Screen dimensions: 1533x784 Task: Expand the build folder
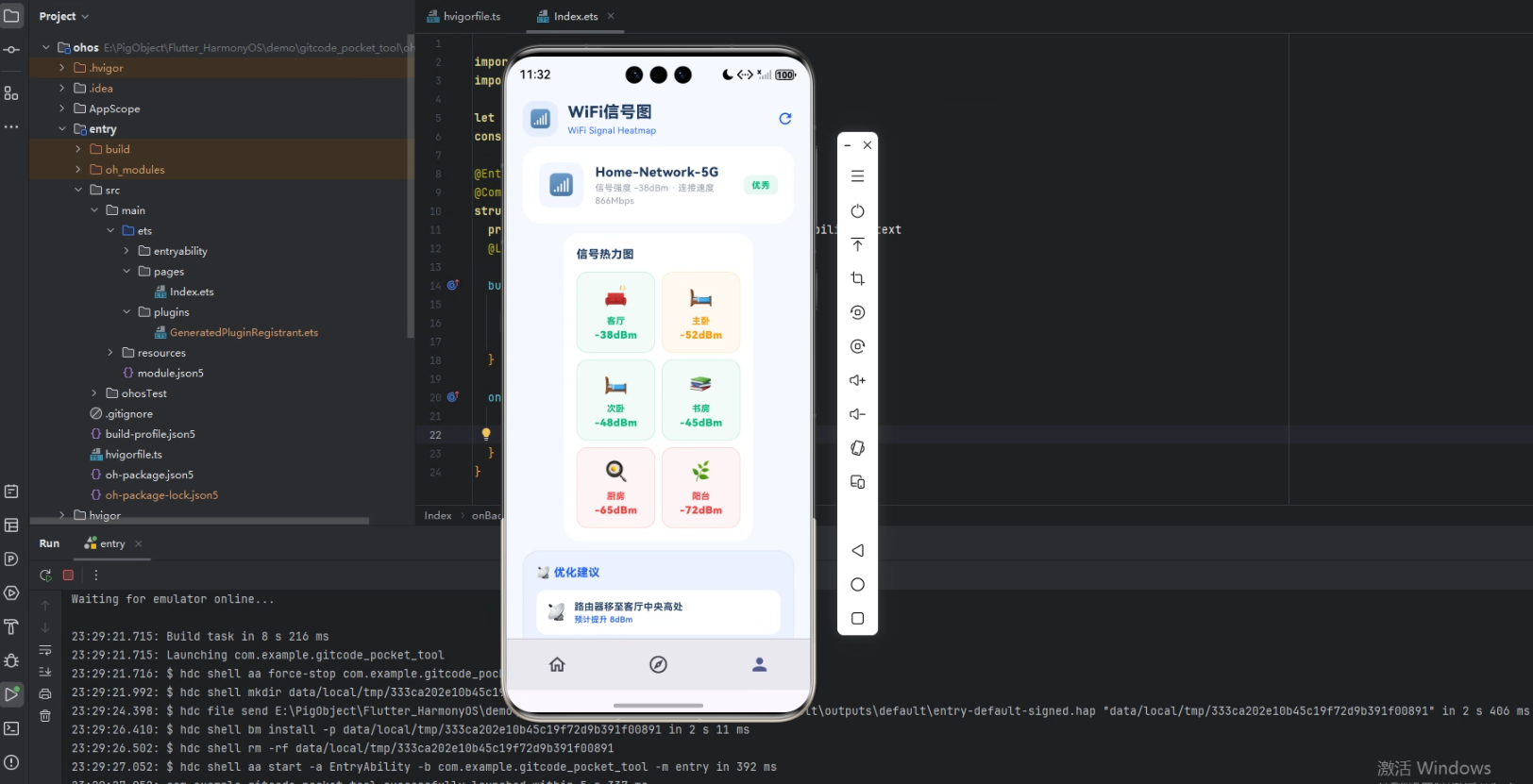click(x=78, y=149)
